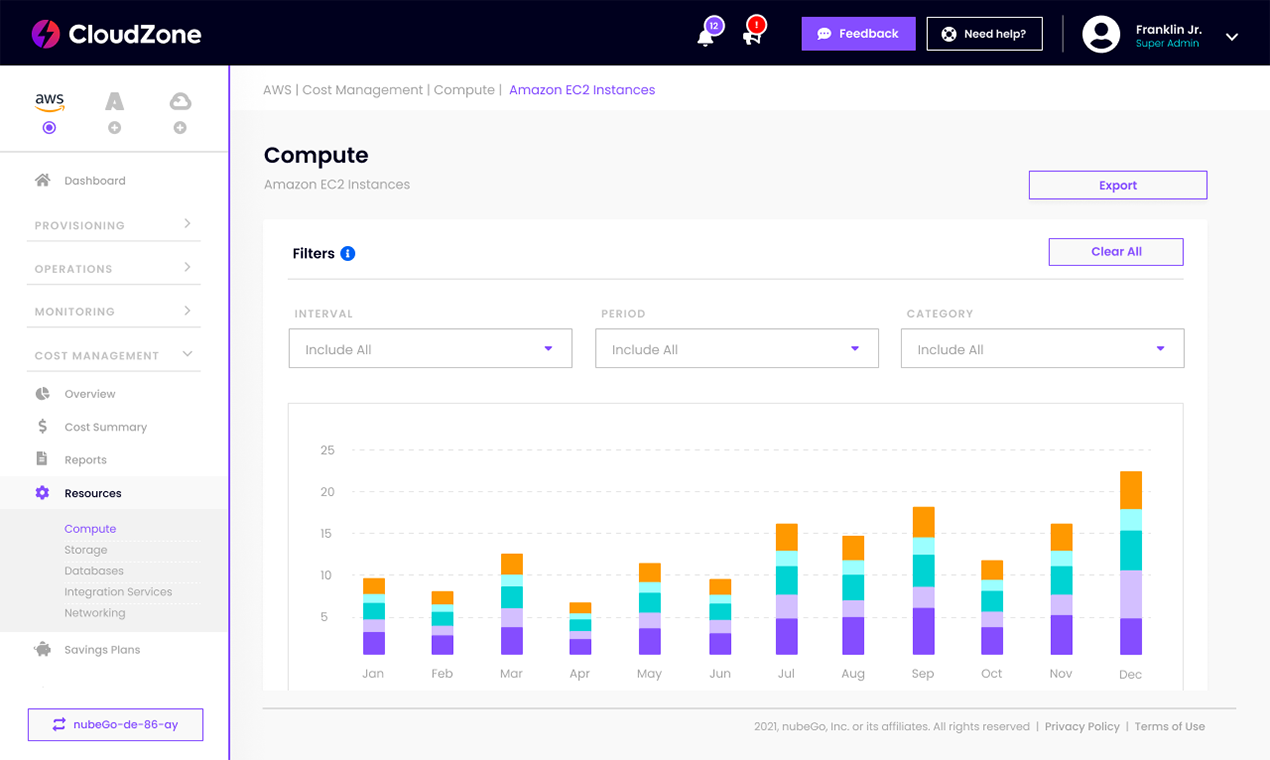
Task: Open the user profile dropdown chevron
Action: click(1232, 37)
